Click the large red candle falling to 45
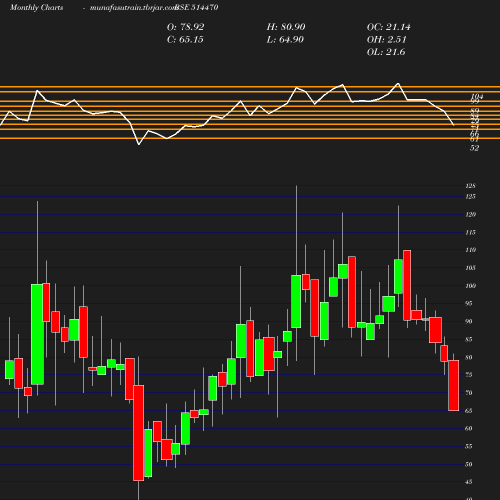Image resolution: width=500 pixels, height=500 pixels. (x=139, y=433)
